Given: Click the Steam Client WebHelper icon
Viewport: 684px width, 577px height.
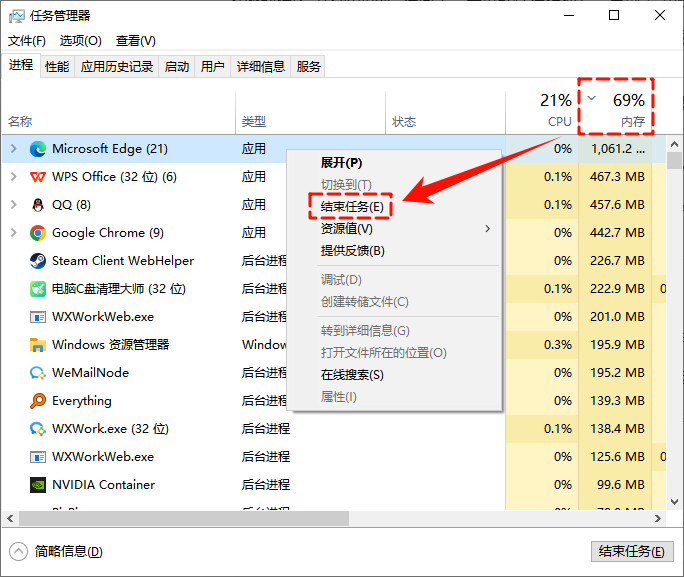Looking at the screenshot, I should click(38, 261).
